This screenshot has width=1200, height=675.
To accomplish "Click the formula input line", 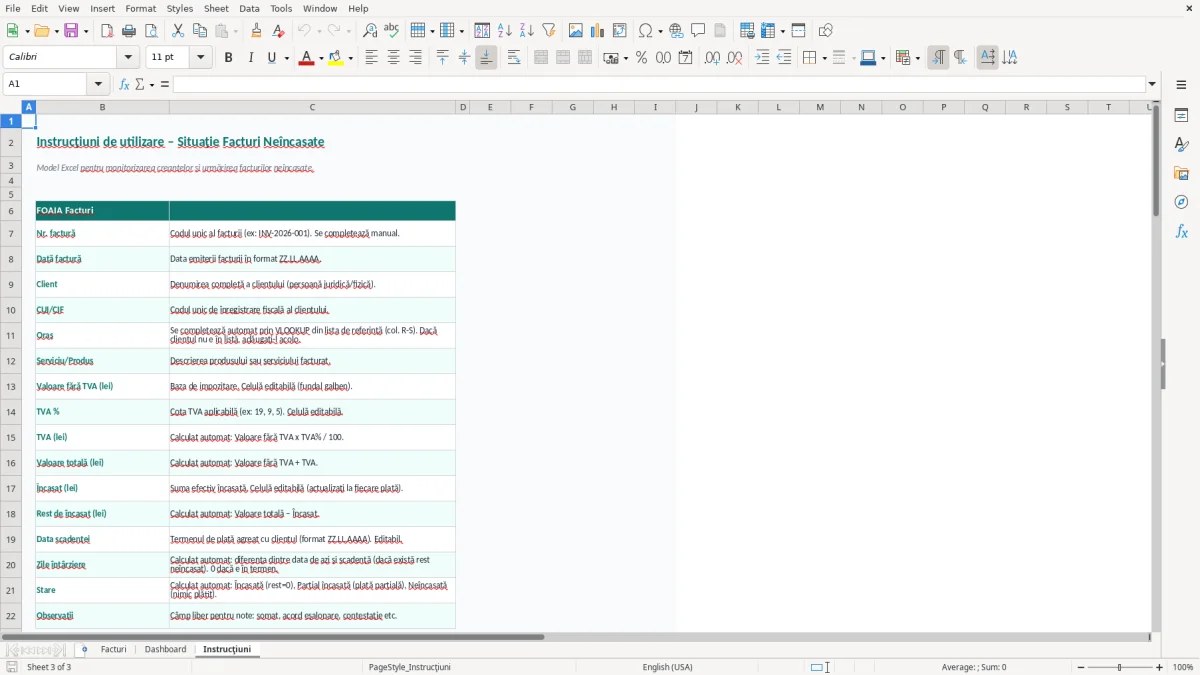I will coord(659,84).
